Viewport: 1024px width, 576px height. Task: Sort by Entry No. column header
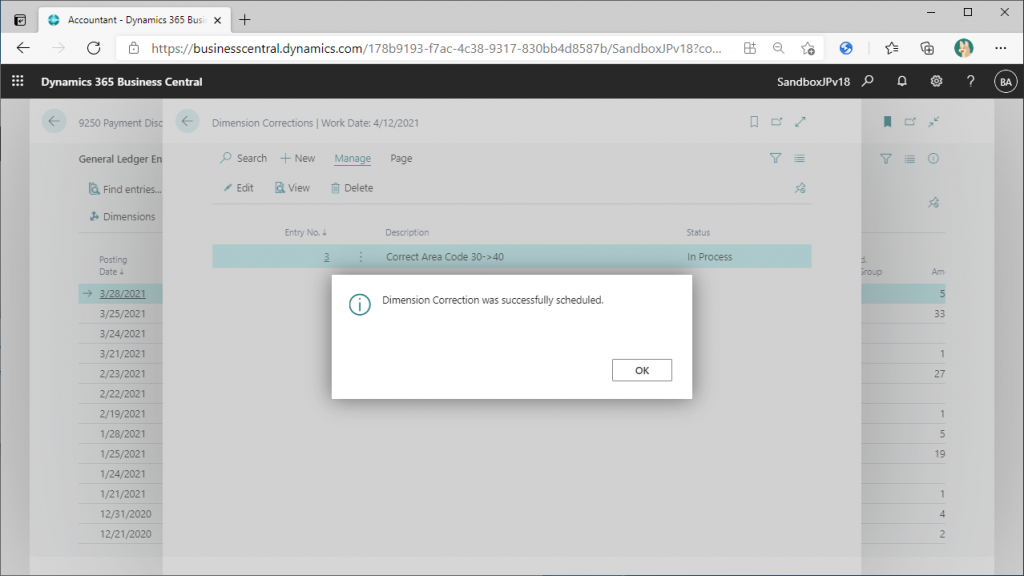click(x=305, y=232)
